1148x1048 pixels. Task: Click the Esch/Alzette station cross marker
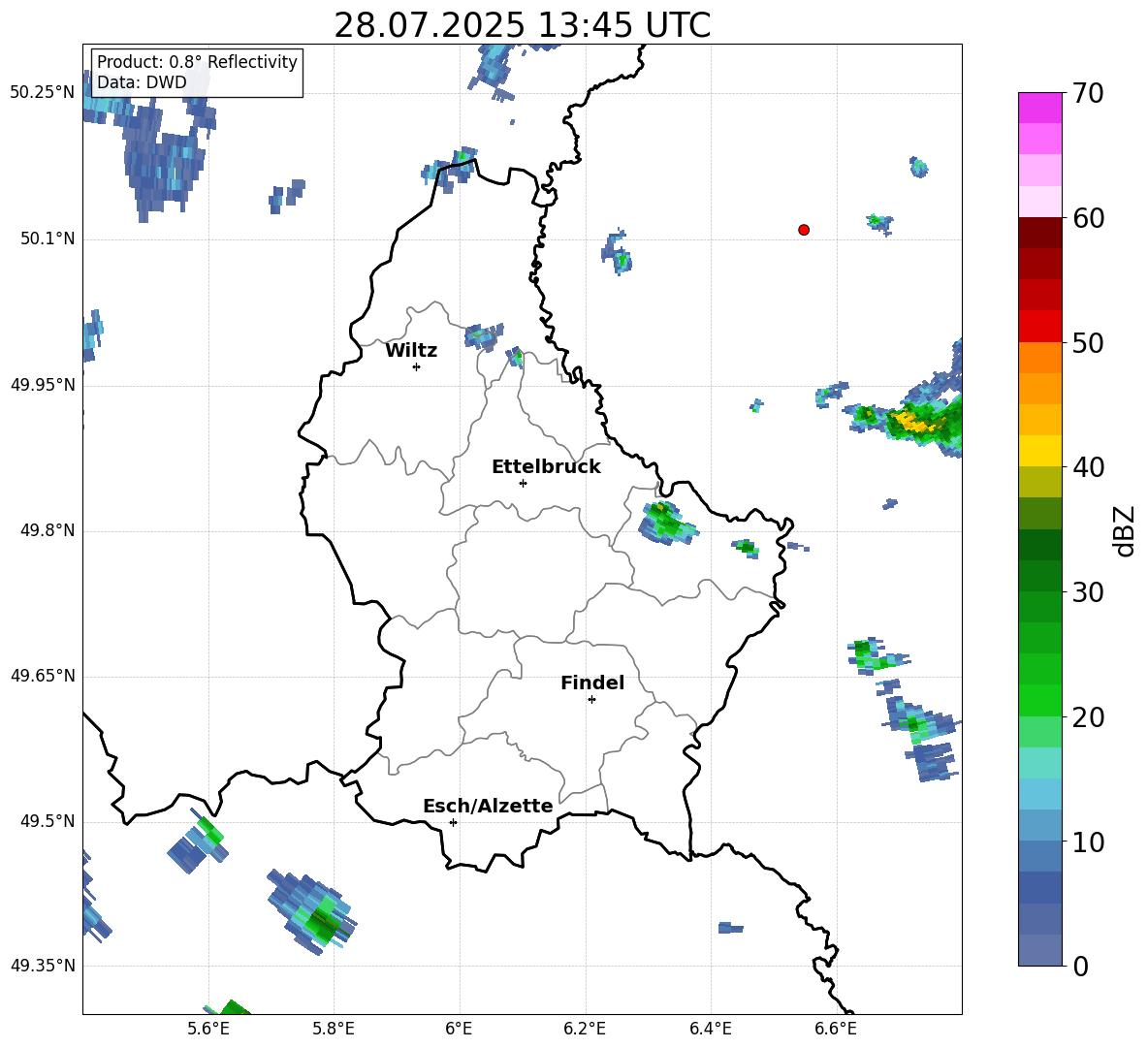(453, 822)
